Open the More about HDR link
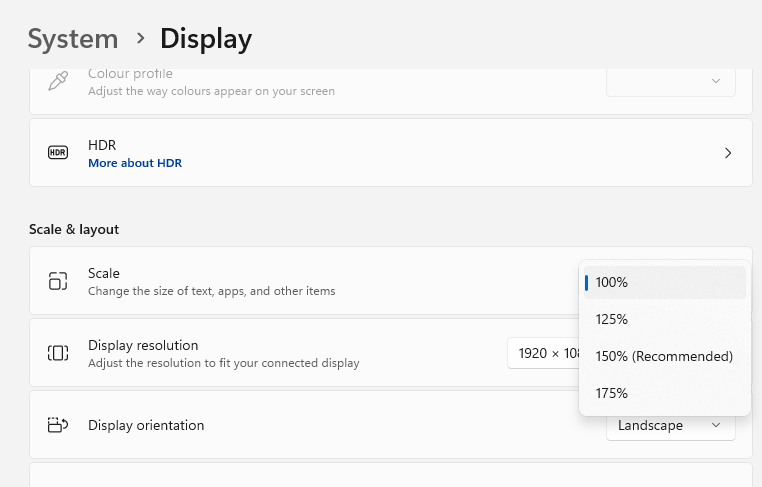 click(x=135, y=163)
